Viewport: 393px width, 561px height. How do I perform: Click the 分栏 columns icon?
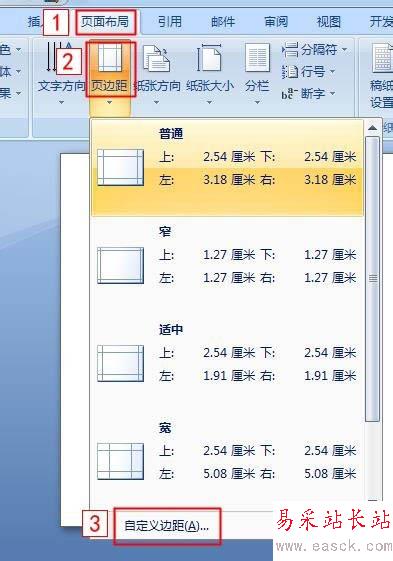pos(257,57)
